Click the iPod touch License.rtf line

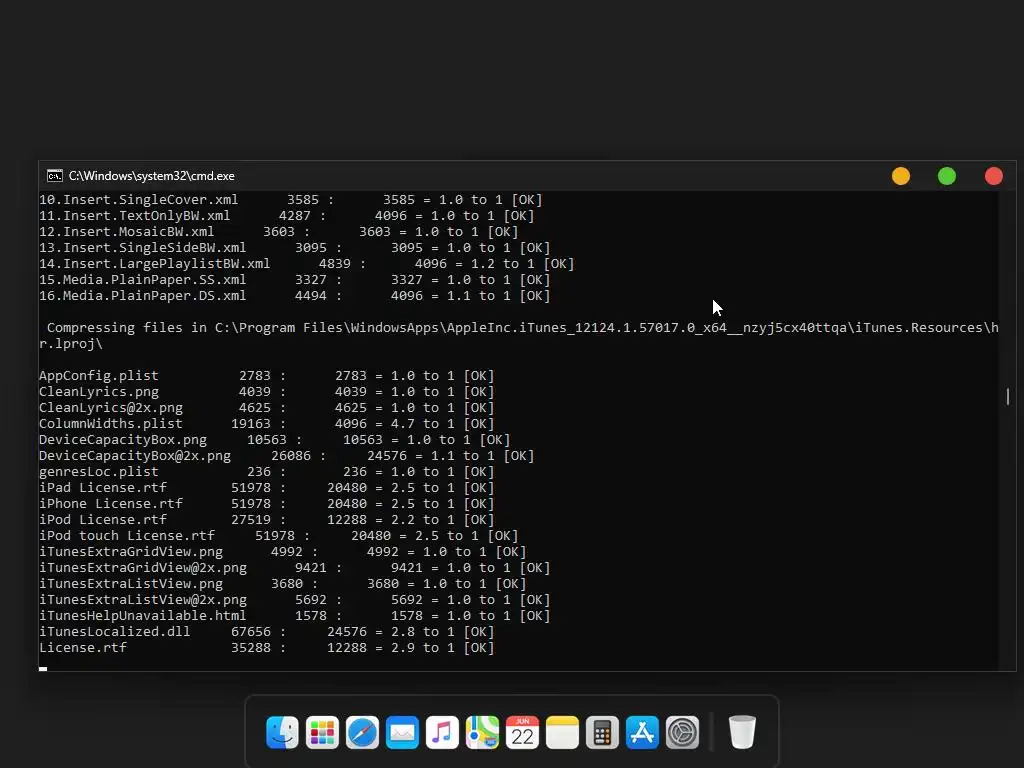tap(279, 536)
